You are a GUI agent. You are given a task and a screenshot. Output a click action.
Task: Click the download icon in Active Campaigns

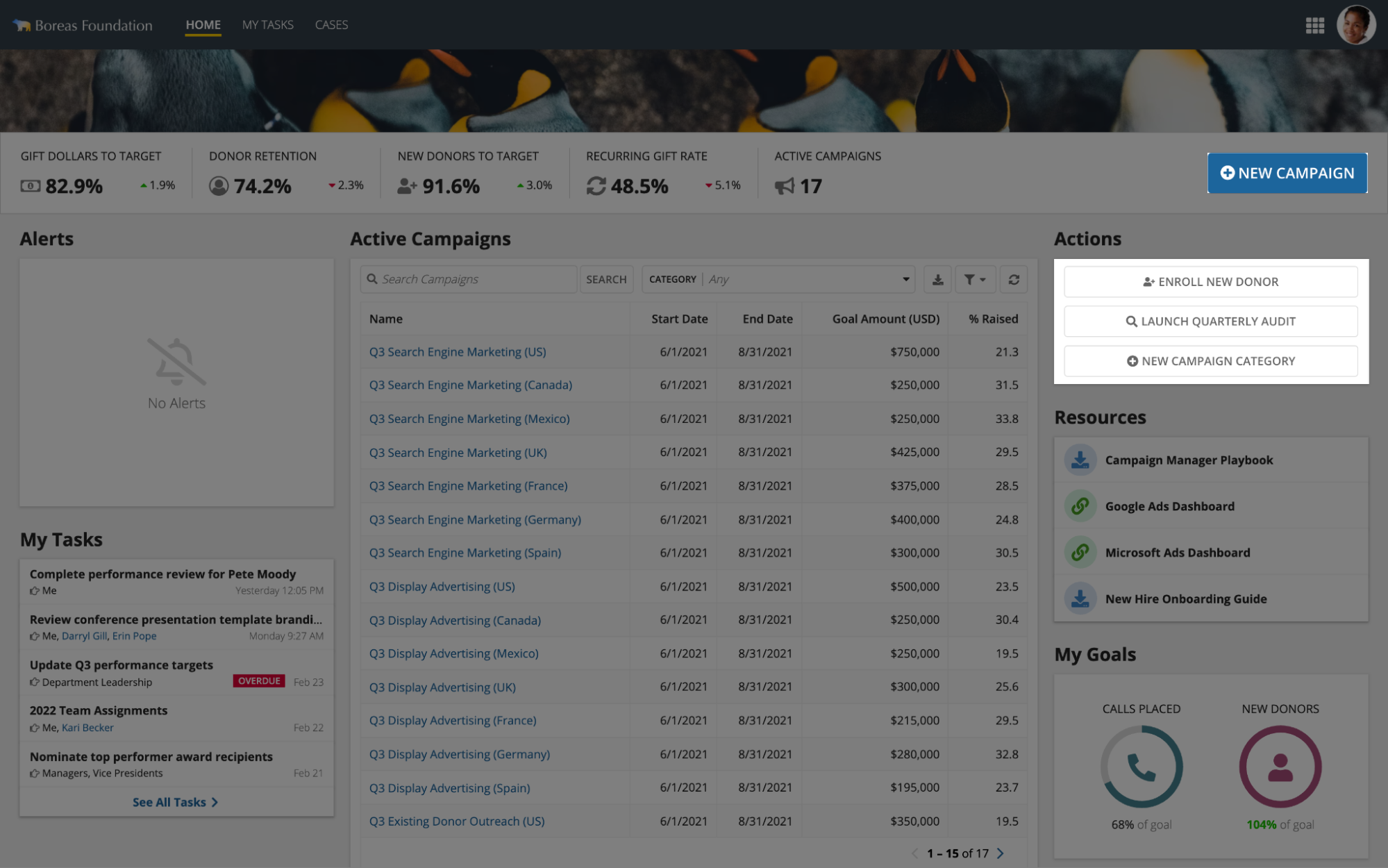tap(938, 279)
